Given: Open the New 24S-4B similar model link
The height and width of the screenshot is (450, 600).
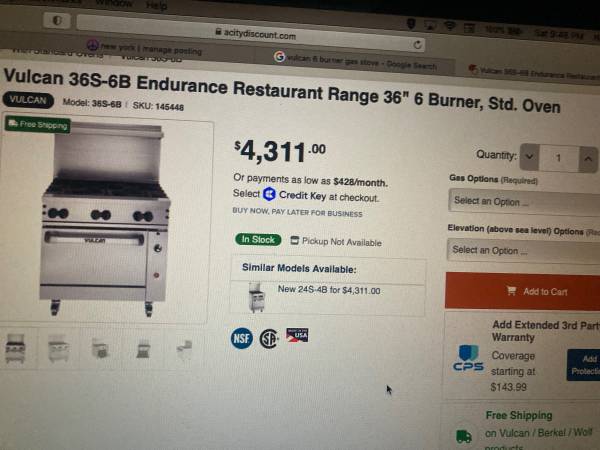Looking at the screenshot, I should point(329,290).
